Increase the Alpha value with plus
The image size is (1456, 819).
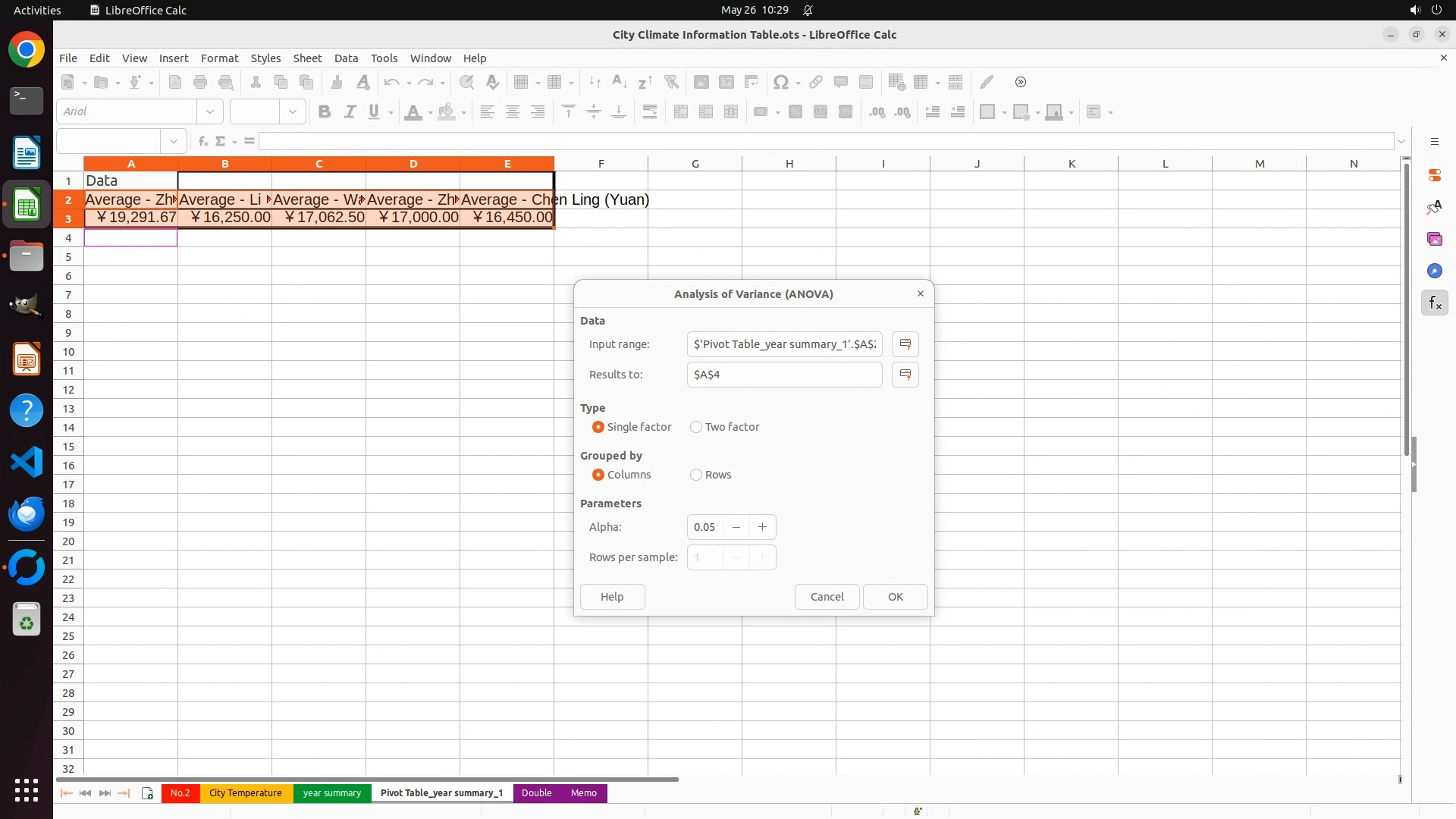762,527
